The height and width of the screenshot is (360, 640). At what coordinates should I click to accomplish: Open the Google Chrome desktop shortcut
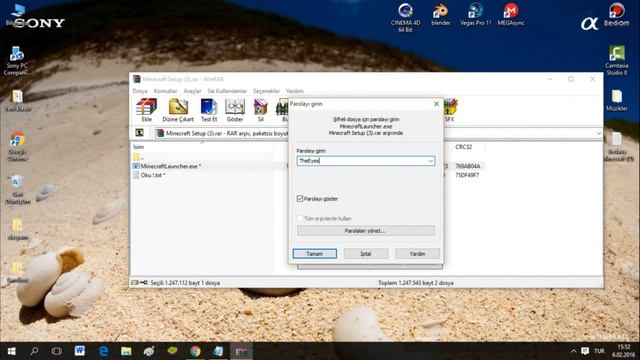17,147
